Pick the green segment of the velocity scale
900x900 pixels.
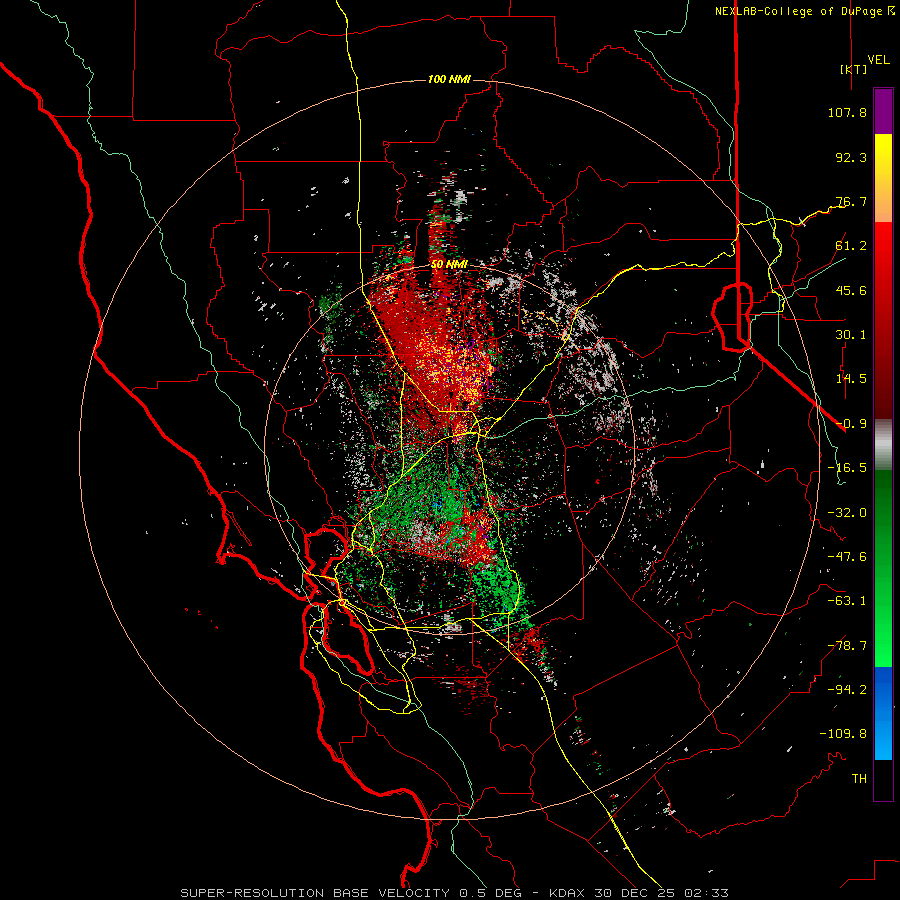(x=883, y=568)
